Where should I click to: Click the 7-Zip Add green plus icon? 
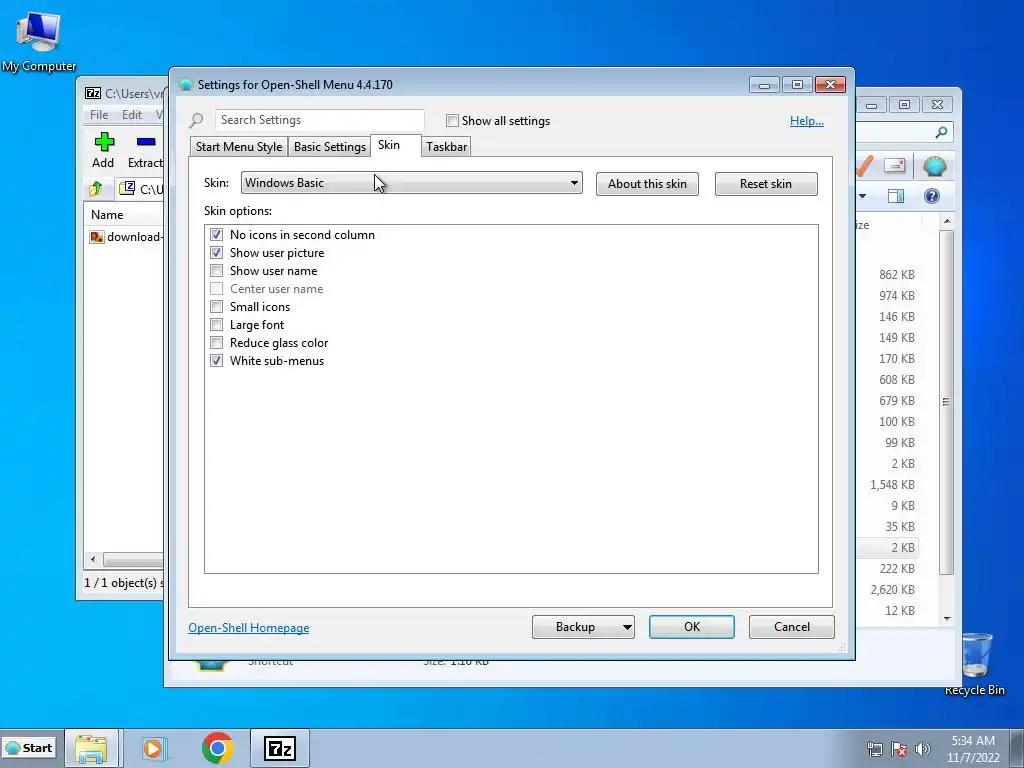point(104,142)
